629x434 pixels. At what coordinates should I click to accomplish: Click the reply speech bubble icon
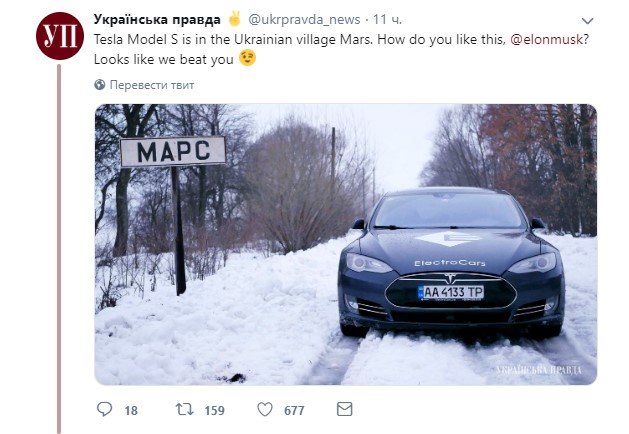click(x=104, y=410)
